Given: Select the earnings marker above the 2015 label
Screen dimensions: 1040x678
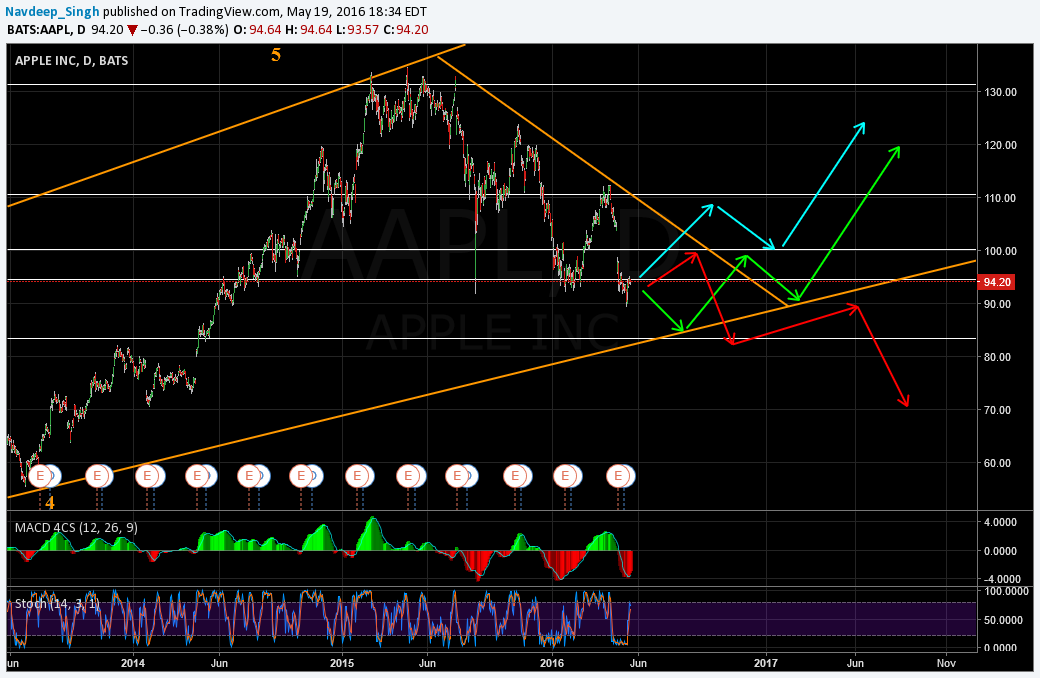Looking at the screenshot, I should click(357, 476).
